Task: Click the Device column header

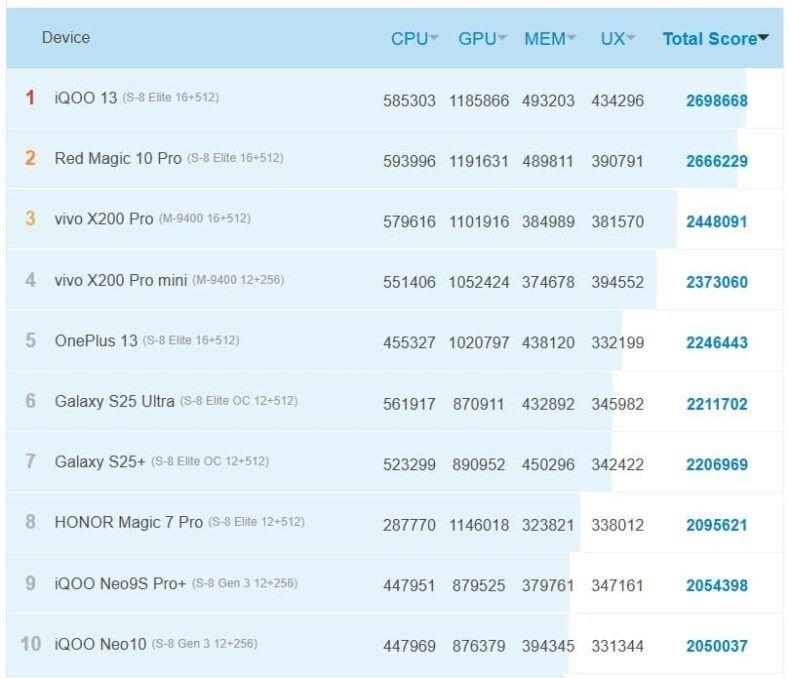Action: [66, 37]
